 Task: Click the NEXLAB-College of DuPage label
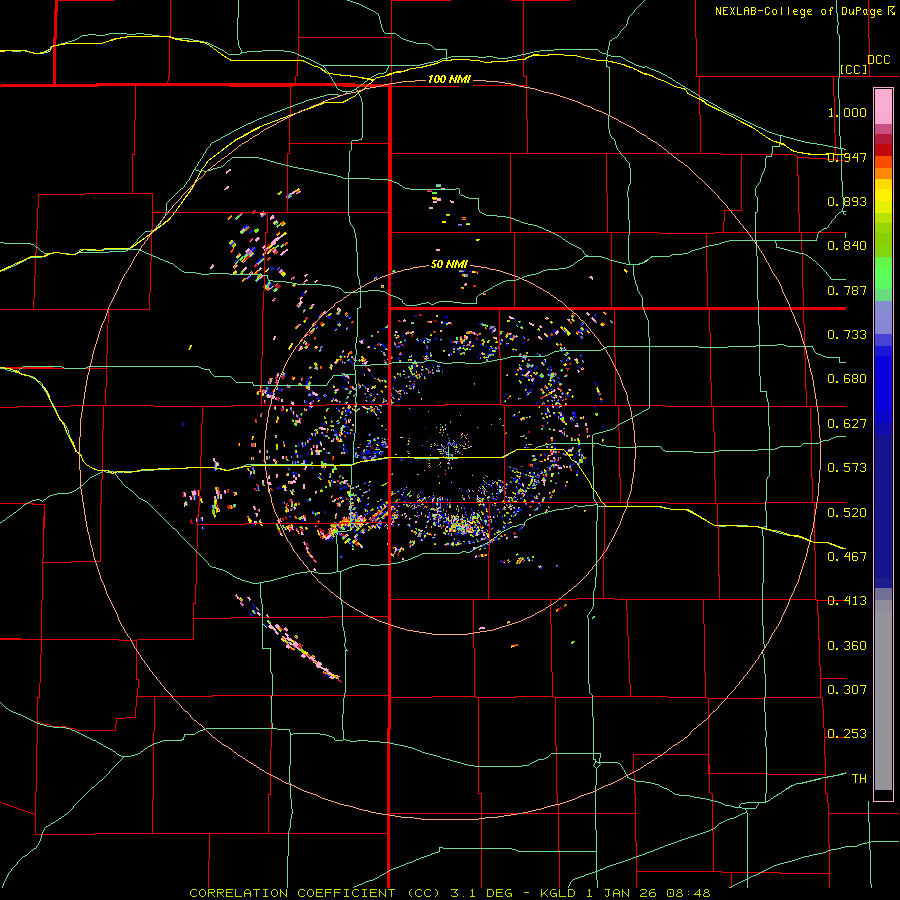point(798,11)
